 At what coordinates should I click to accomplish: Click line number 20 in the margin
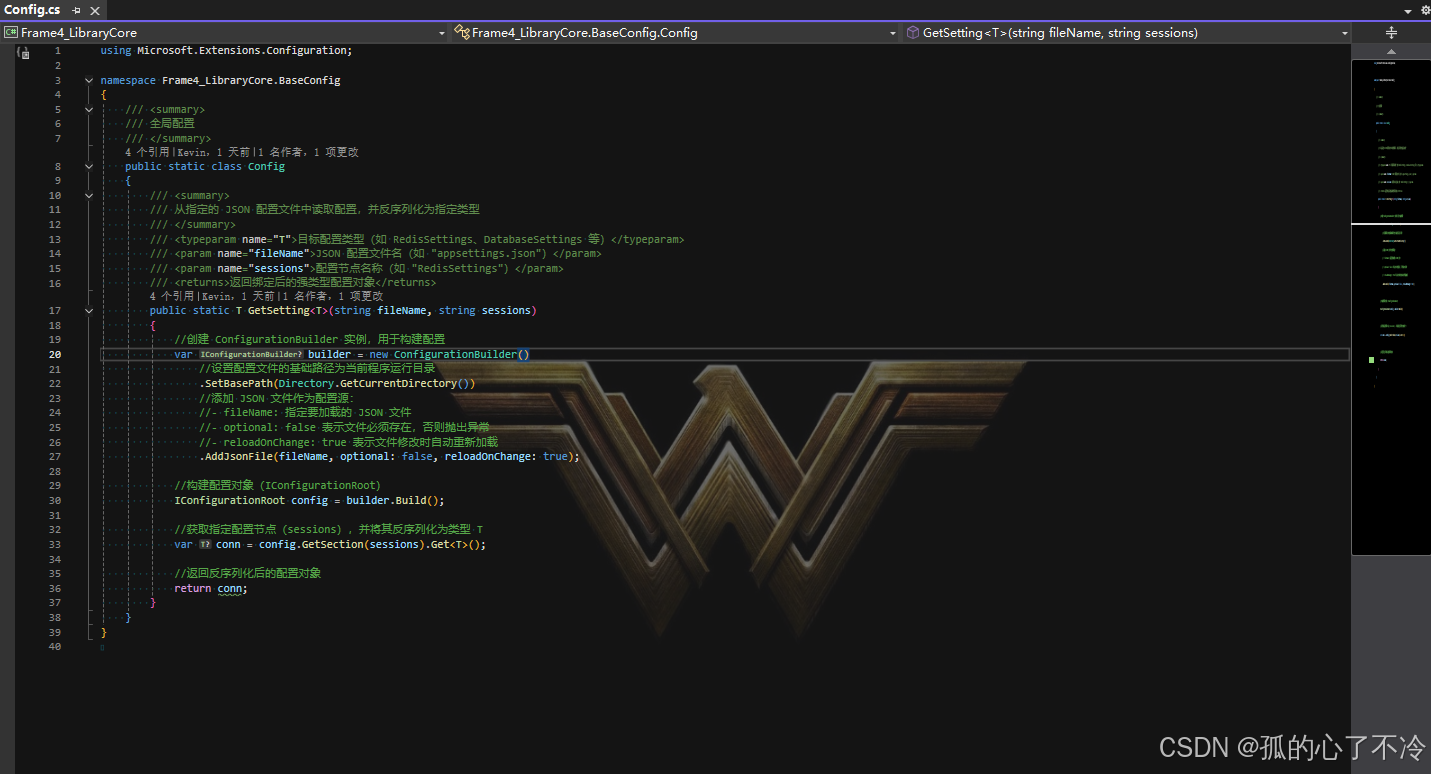coord(54,355)
